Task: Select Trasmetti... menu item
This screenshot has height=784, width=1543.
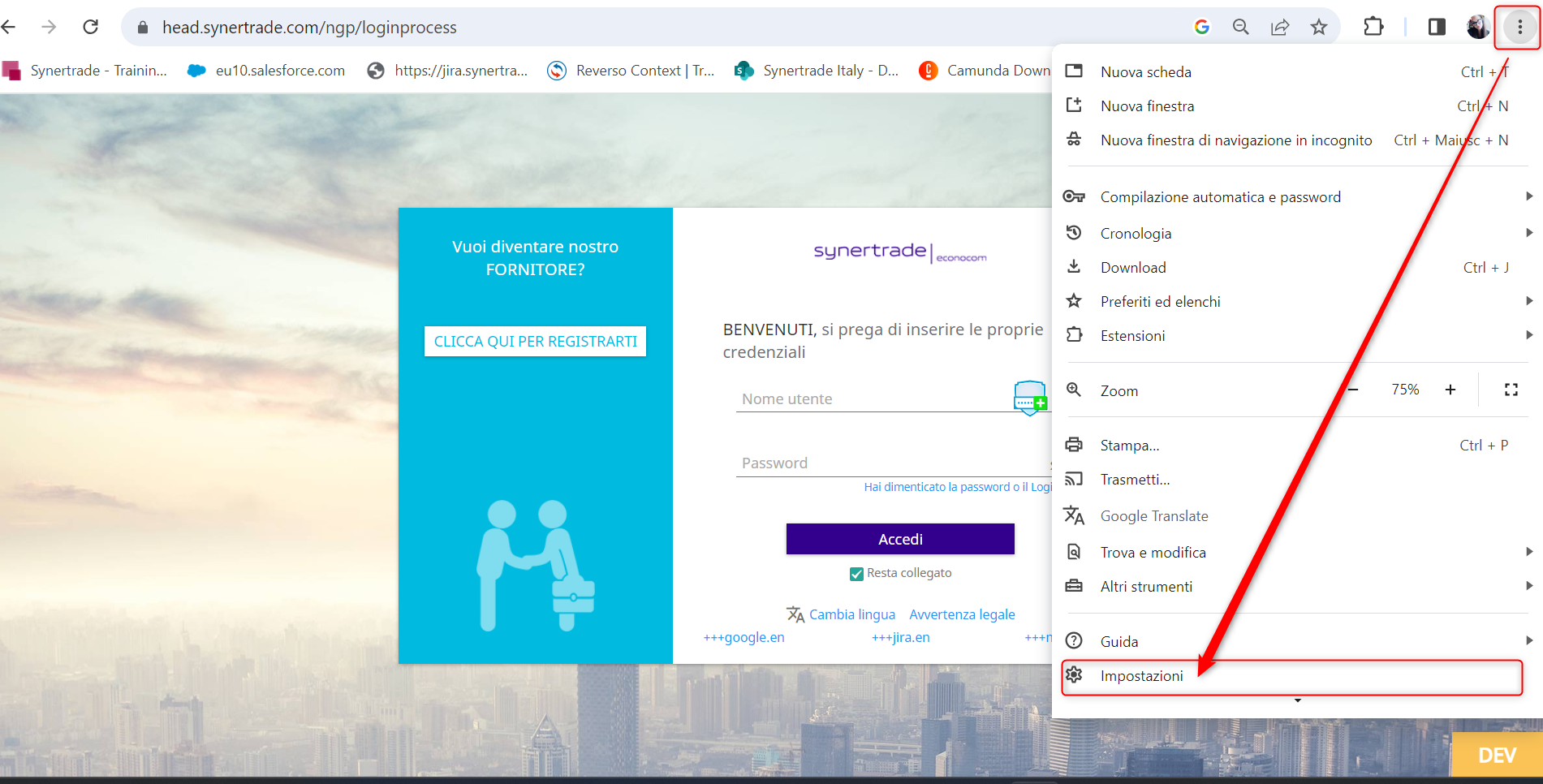Action: [1296, 480]
